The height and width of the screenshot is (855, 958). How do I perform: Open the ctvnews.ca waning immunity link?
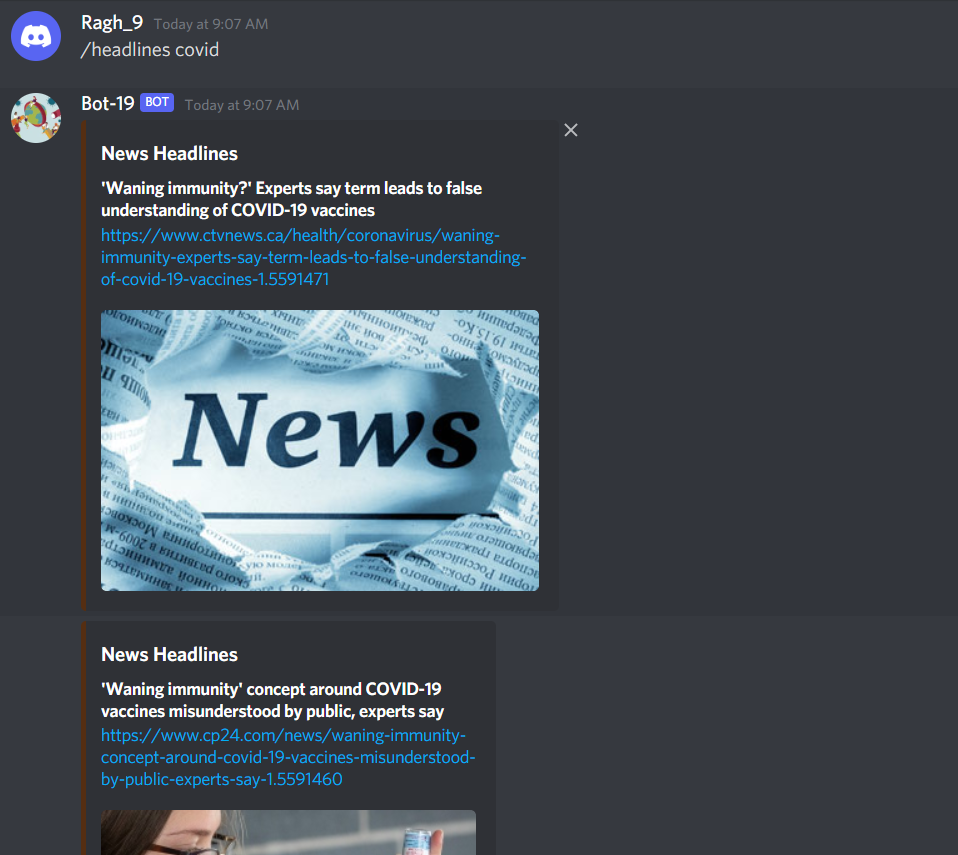coord(313,257)
